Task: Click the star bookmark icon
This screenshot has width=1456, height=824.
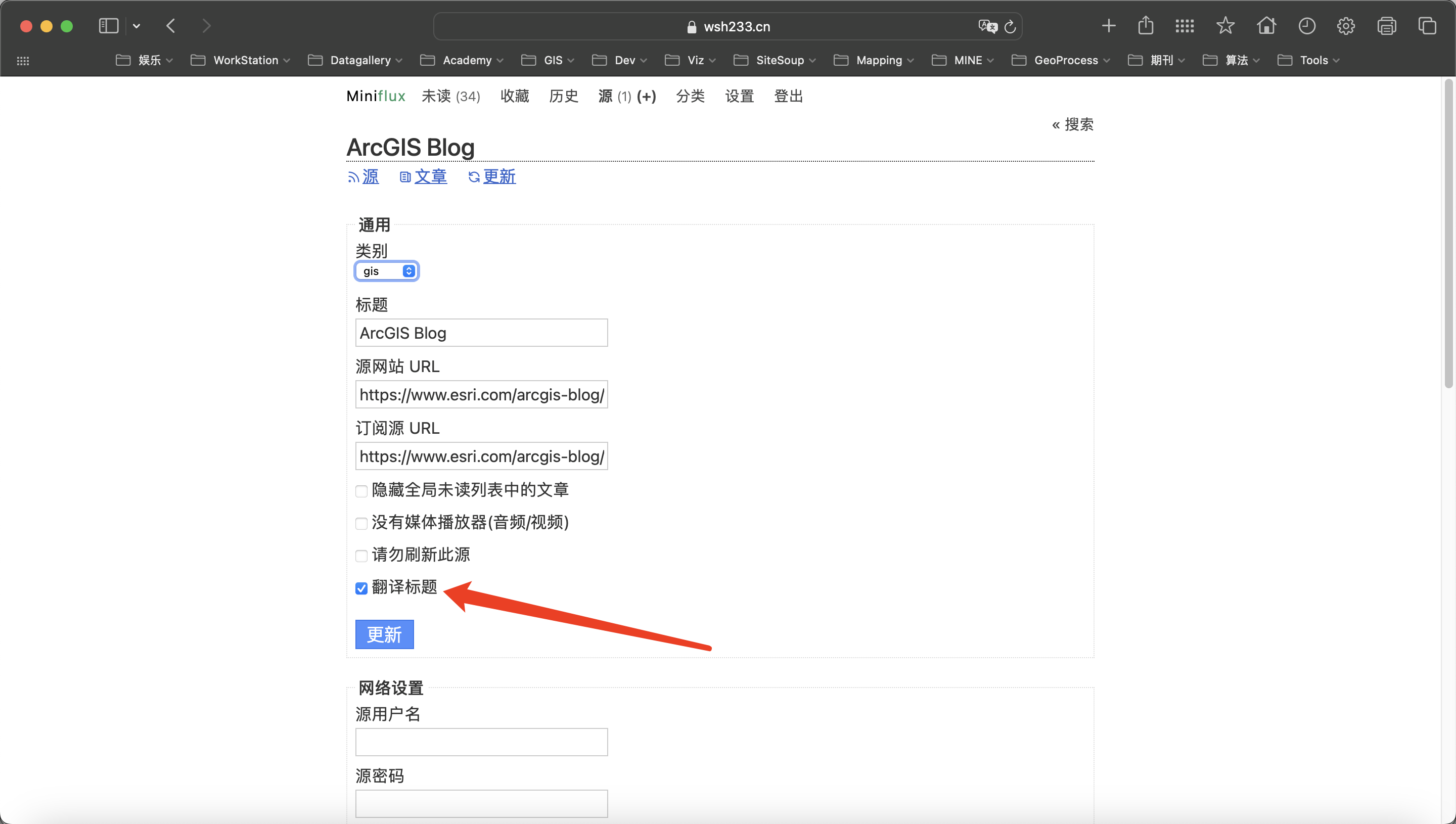Action: [1225, 25]
